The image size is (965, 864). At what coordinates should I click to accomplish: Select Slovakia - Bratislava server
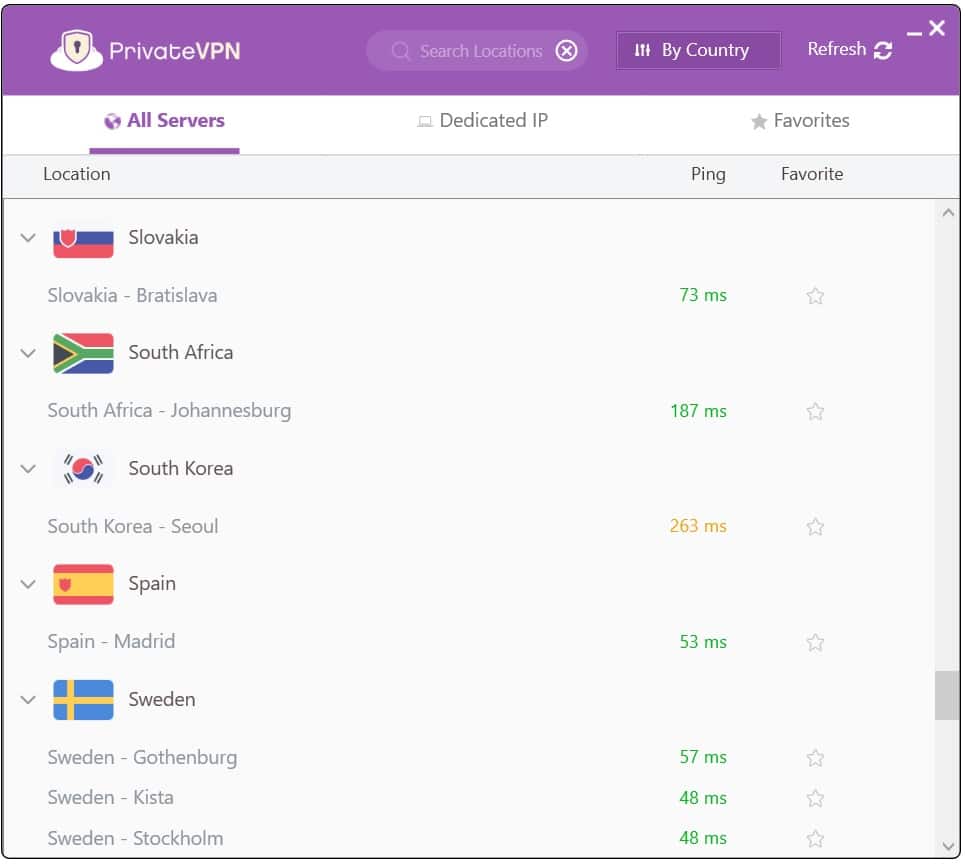pos(132,295)
